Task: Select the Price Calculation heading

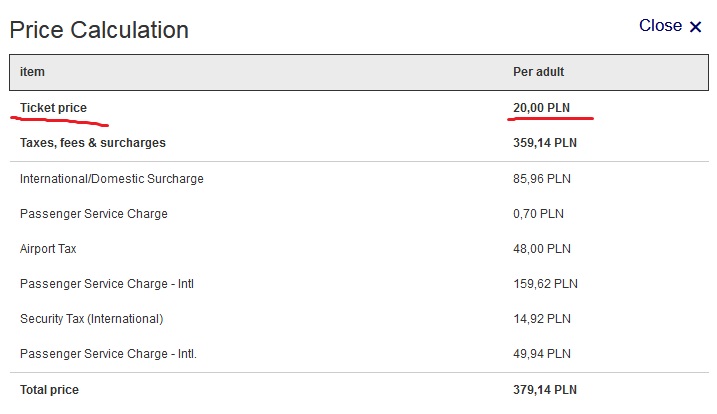Action: coord(99,30)
